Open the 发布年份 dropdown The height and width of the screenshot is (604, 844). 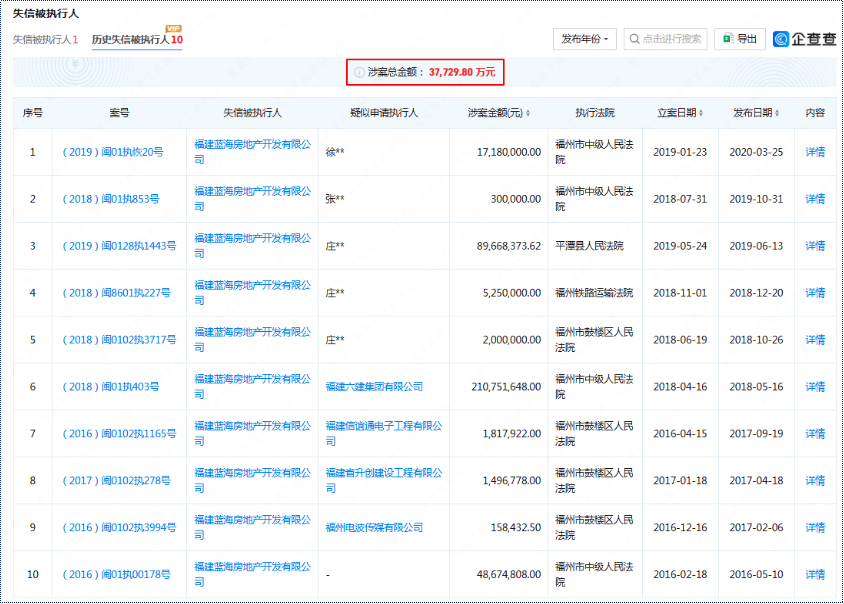tap(585, 39)
